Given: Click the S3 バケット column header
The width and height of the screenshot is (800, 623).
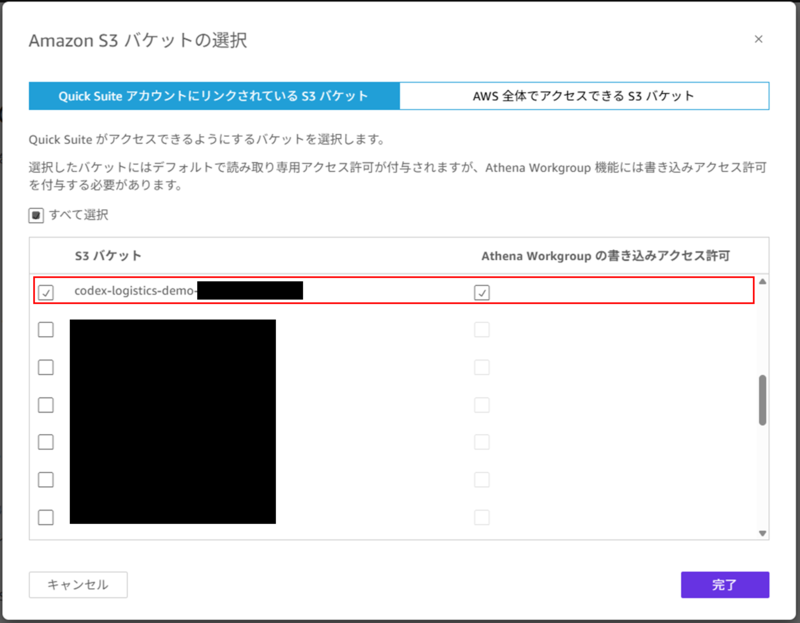Looking at the screenshot, I should (108, 256).
